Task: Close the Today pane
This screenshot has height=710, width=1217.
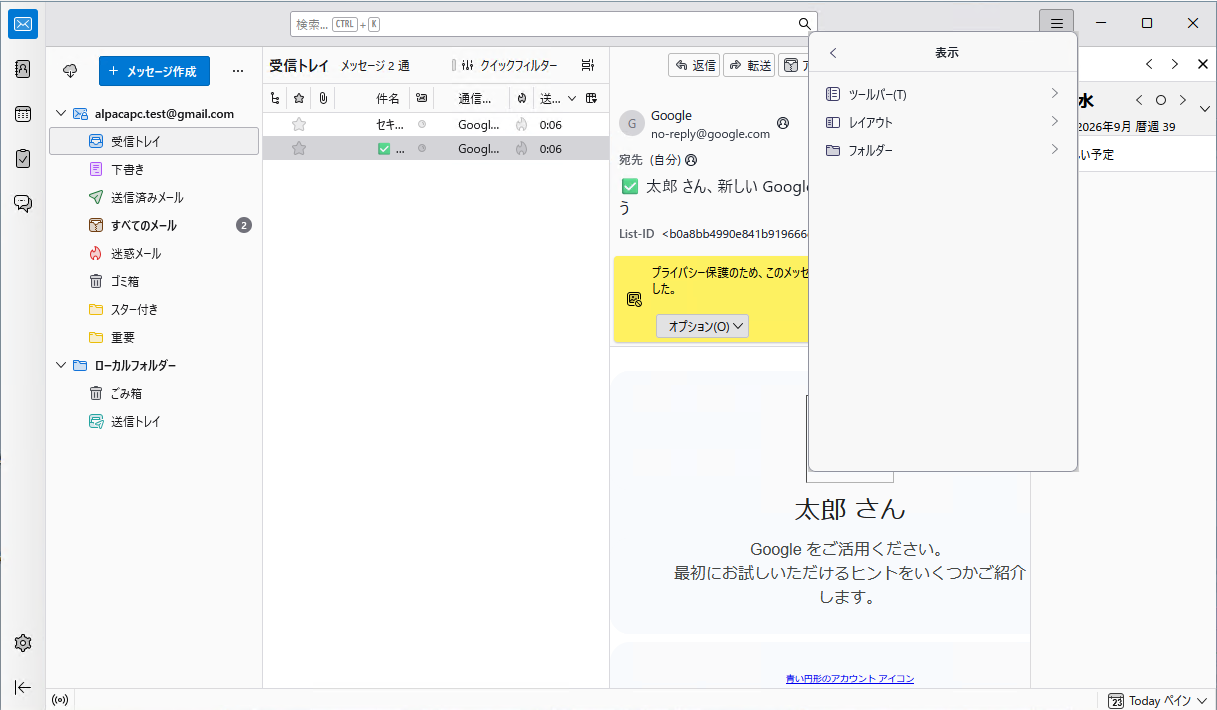Action: (x=1202, y=64)
